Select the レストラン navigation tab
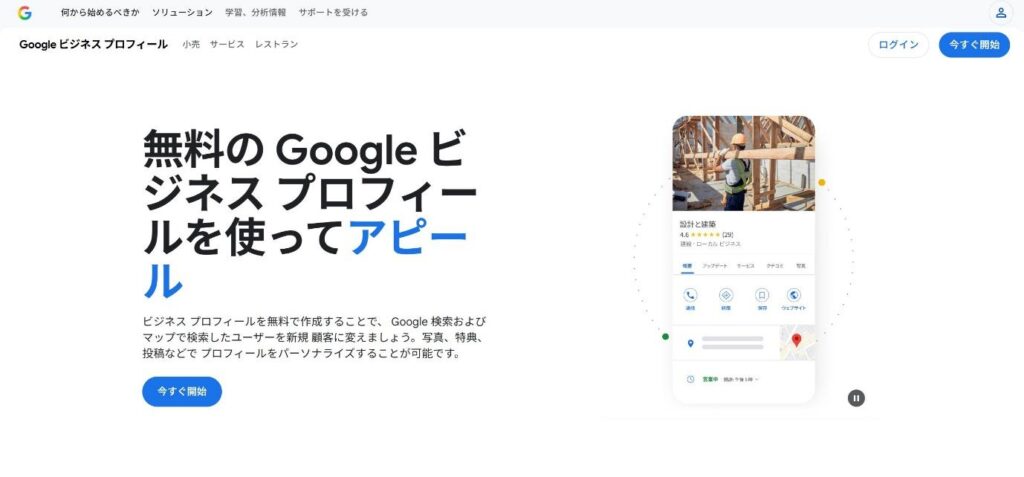Screen dimensions: 1024x477 click(276, 45)
